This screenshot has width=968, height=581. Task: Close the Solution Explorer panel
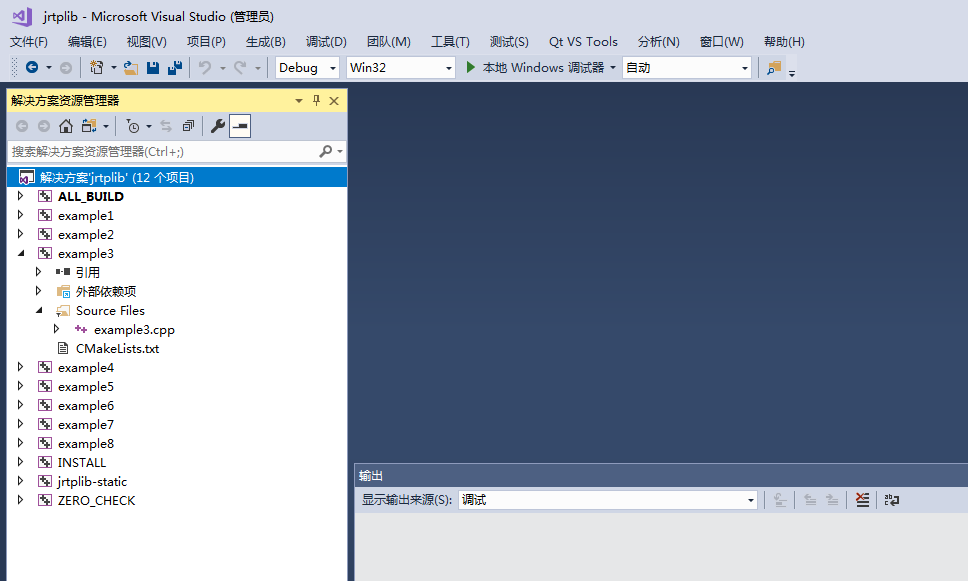334,101
